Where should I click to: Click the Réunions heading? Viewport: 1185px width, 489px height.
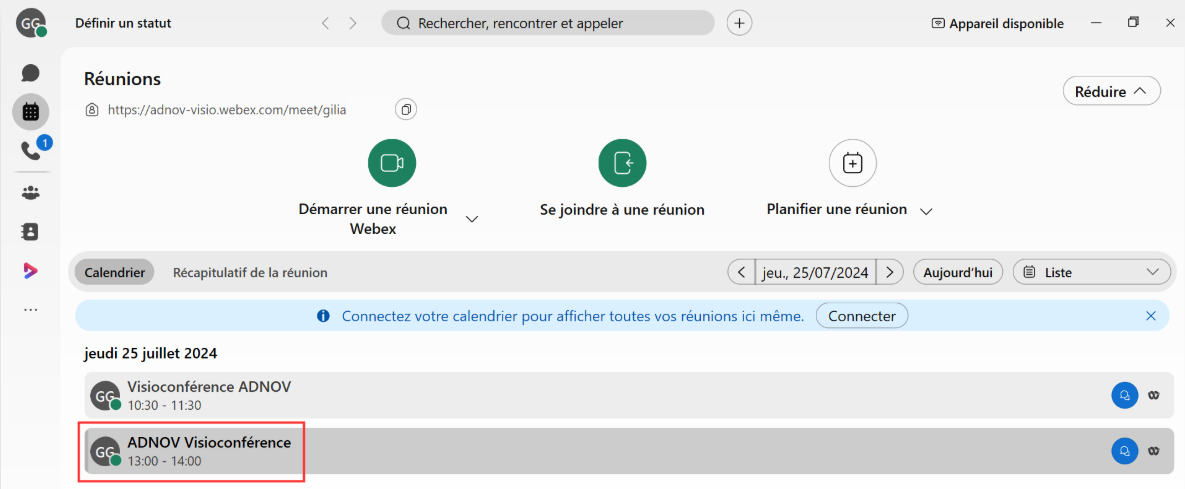[122, 79]
